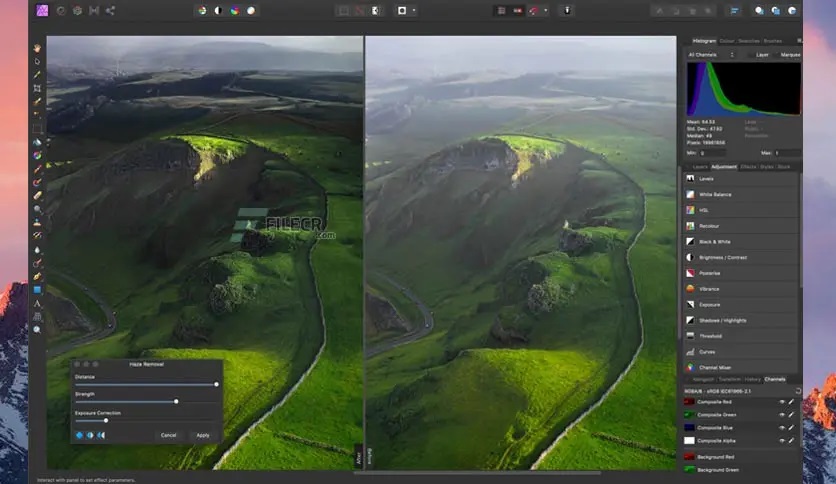Switch to the Brushes panel tab
This screenshot has height=484, width=836.
point(773,41)
